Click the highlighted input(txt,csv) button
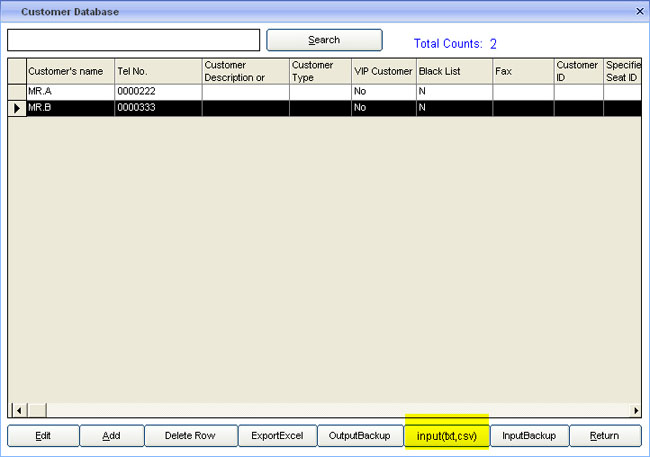 (x=446, y=436)
